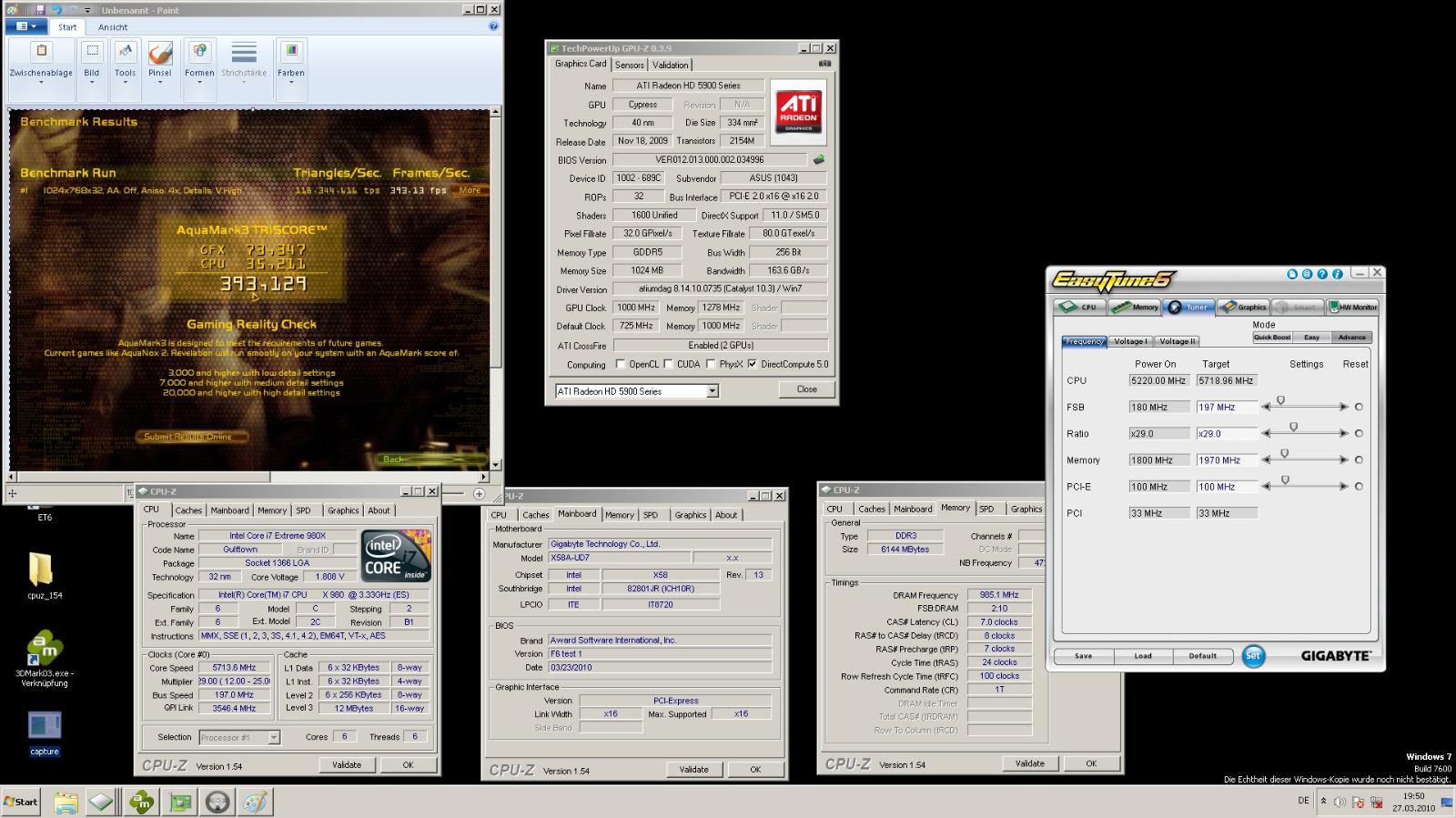Viewport: 1456px width, 818px height.
Task: Select the capture icon on desktop
Action: (x=44, y=733)
